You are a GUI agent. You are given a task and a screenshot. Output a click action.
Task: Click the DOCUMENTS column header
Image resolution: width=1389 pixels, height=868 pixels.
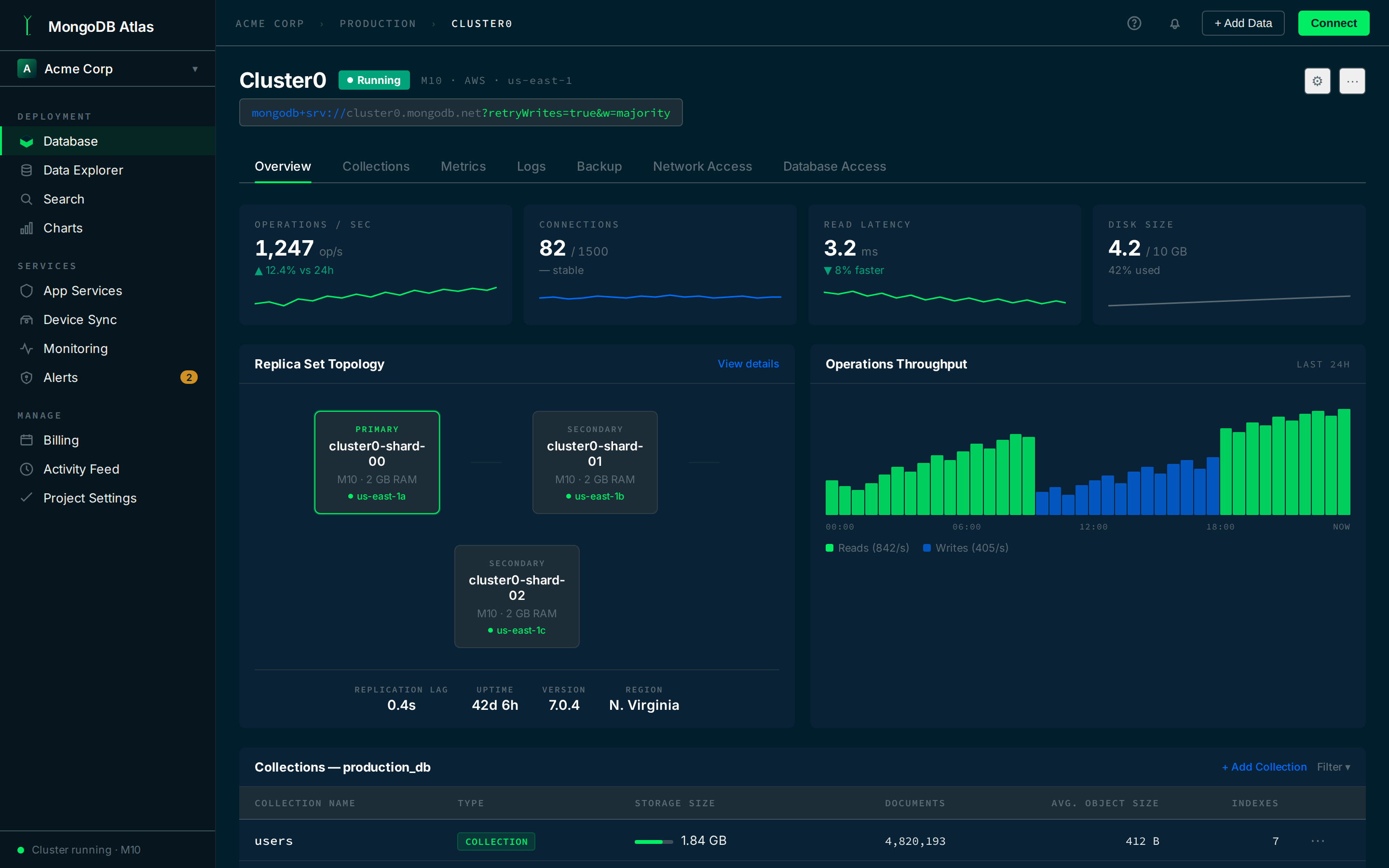pyautogui.click(x=915, y=803)
